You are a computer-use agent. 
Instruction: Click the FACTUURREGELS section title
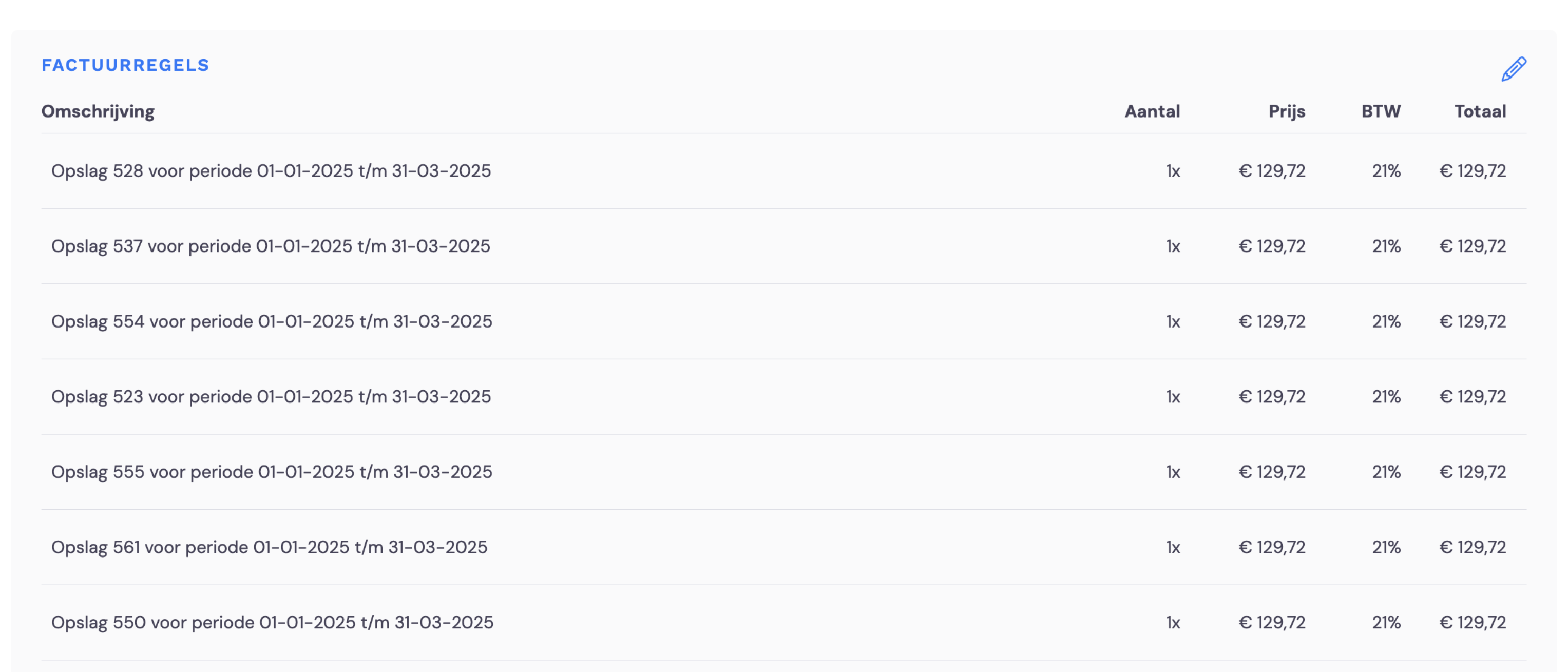coord(125,65)
